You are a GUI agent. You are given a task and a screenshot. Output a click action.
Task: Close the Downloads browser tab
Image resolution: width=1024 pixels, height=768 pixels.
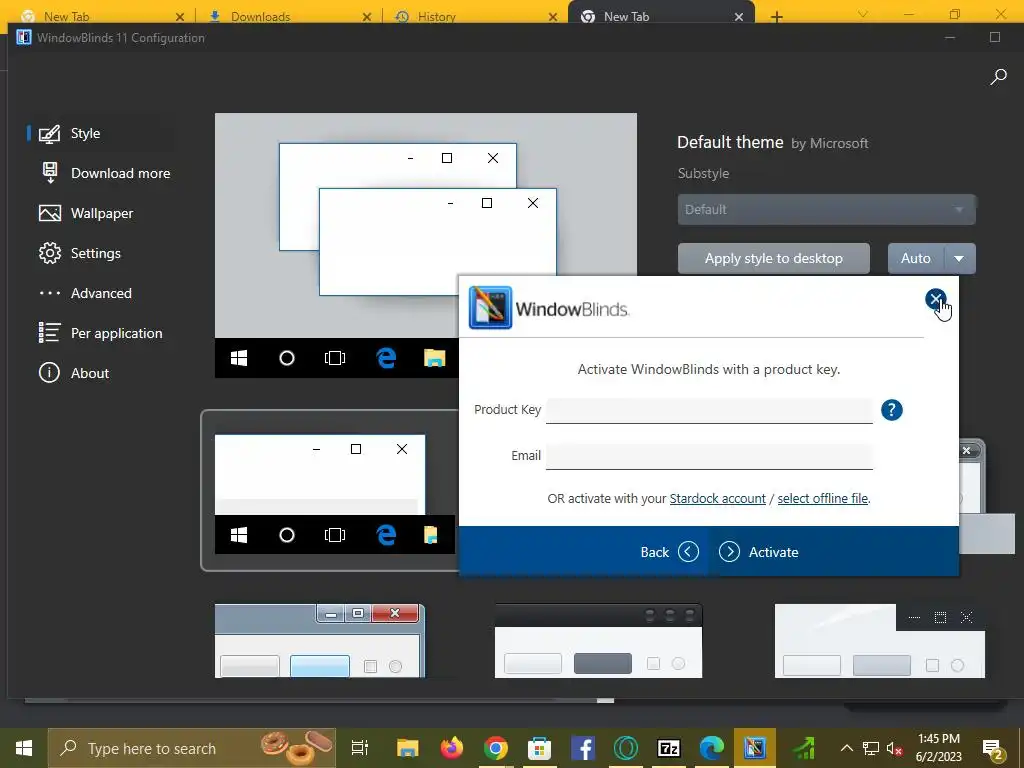367,17
